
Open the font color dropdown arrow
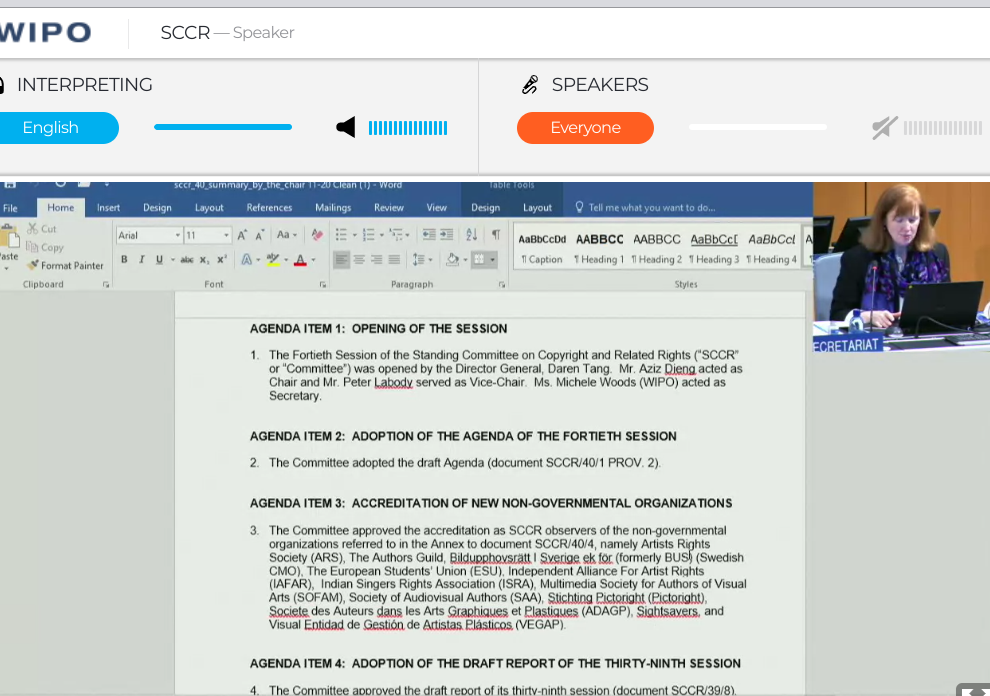(313, 260)
